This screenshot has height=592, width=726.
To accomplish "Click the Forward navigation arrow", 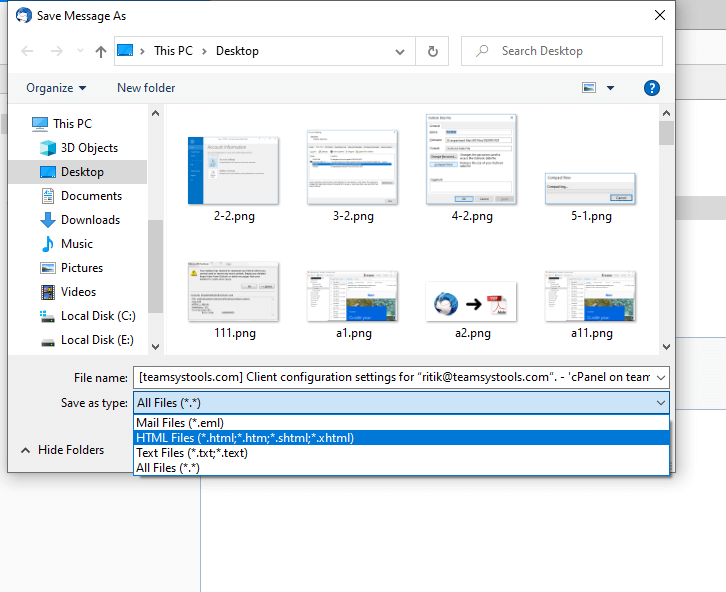I will point(56,51).
